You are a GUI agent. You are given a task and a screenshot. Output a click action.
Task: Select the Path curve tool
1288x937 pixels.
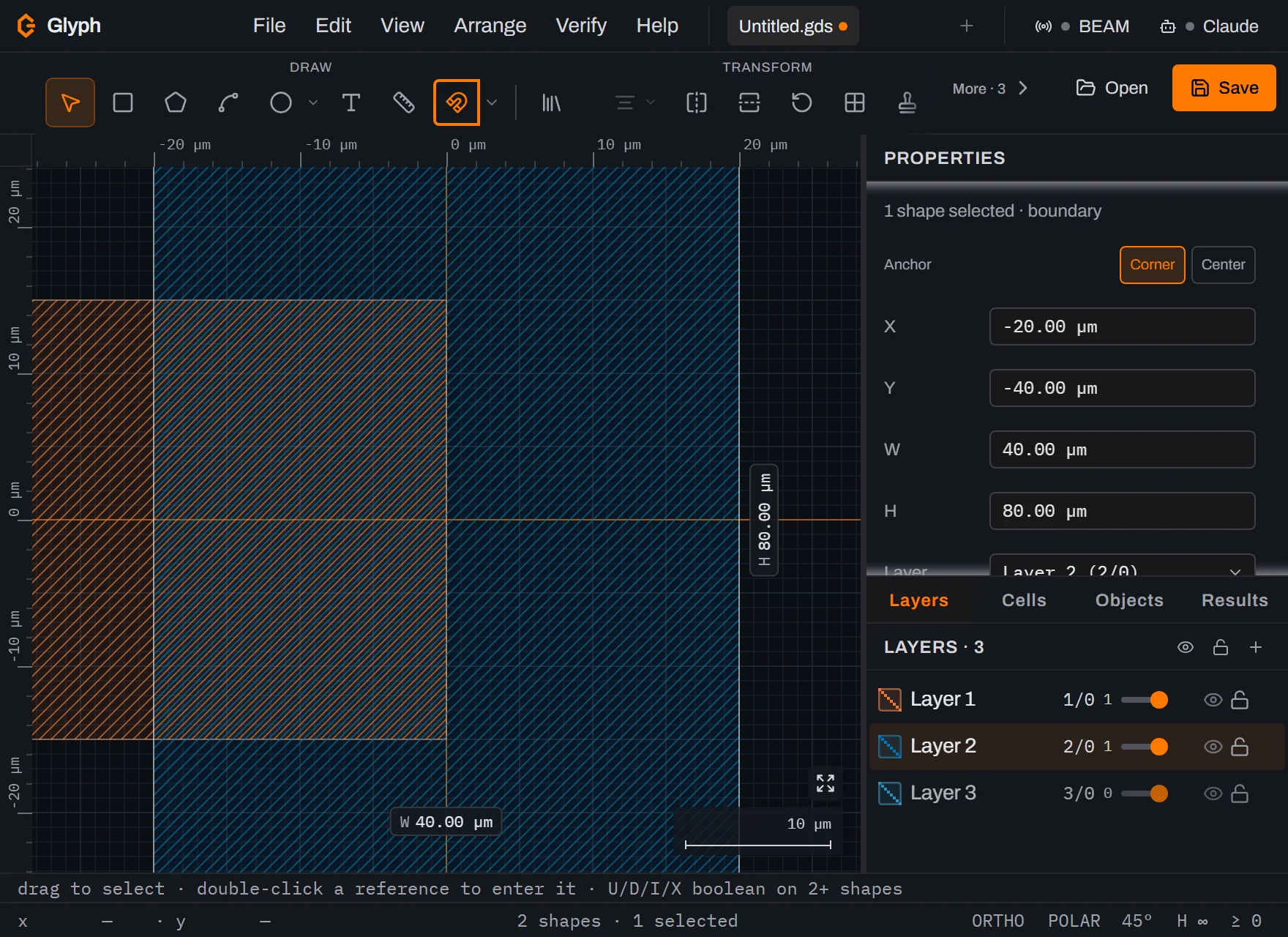(228, 102)
